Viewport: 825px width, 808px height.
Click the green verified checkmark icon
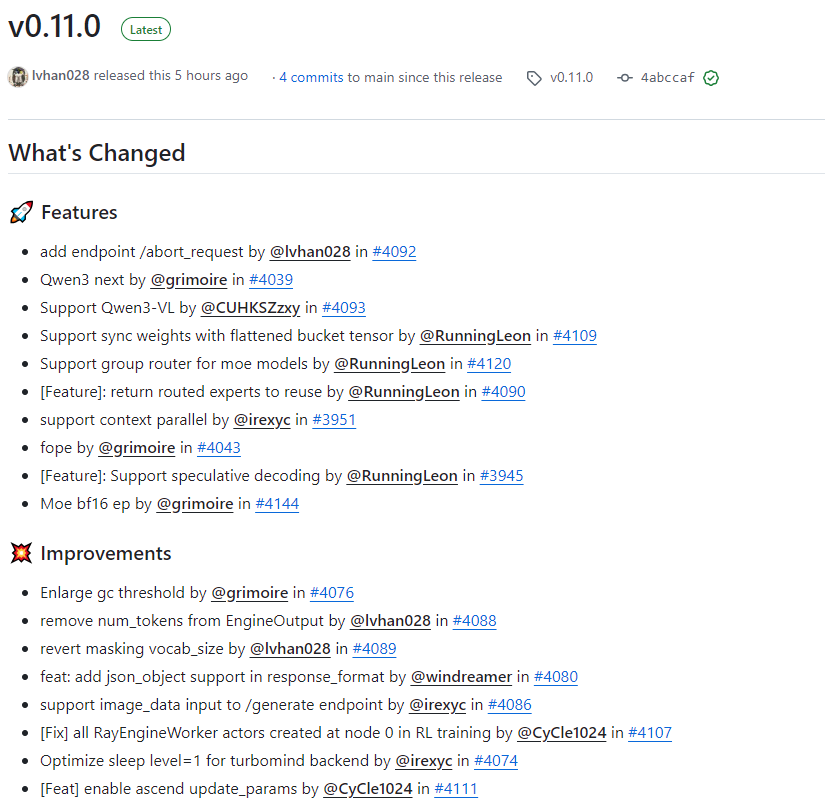click(711, 78)
